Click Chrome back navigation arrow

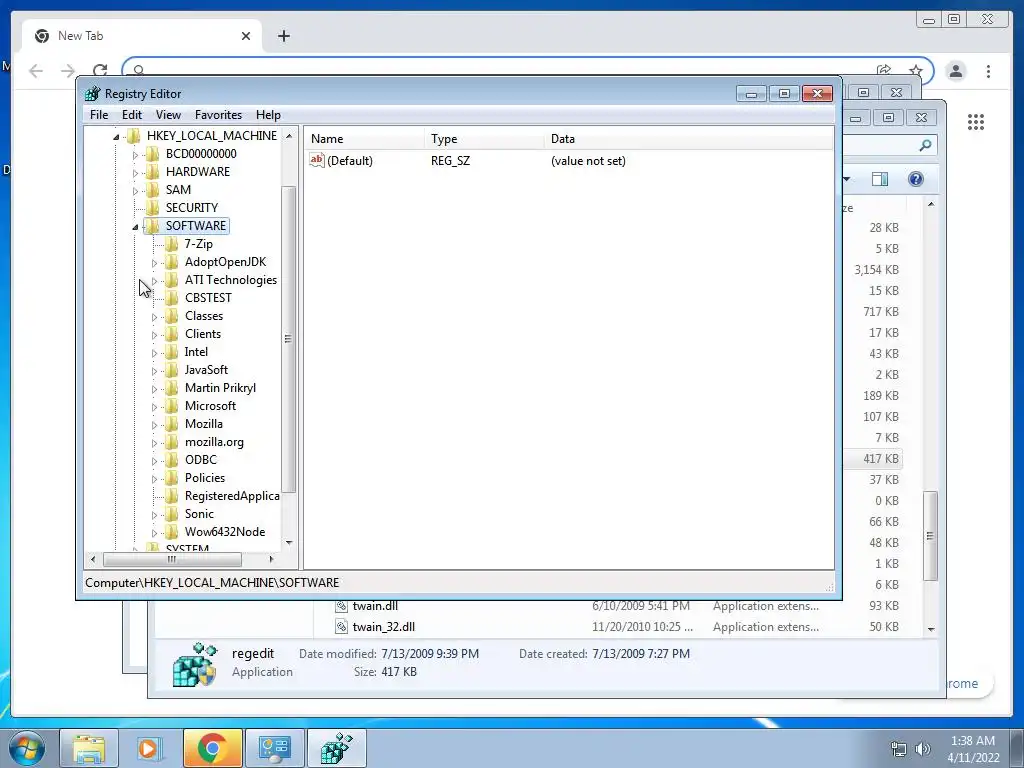(36, 71)
